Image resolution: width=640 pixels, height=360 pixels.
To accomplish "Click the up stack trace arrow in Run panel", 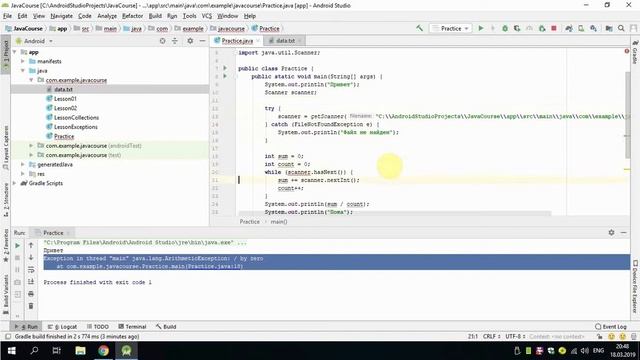I will (31, 245).
